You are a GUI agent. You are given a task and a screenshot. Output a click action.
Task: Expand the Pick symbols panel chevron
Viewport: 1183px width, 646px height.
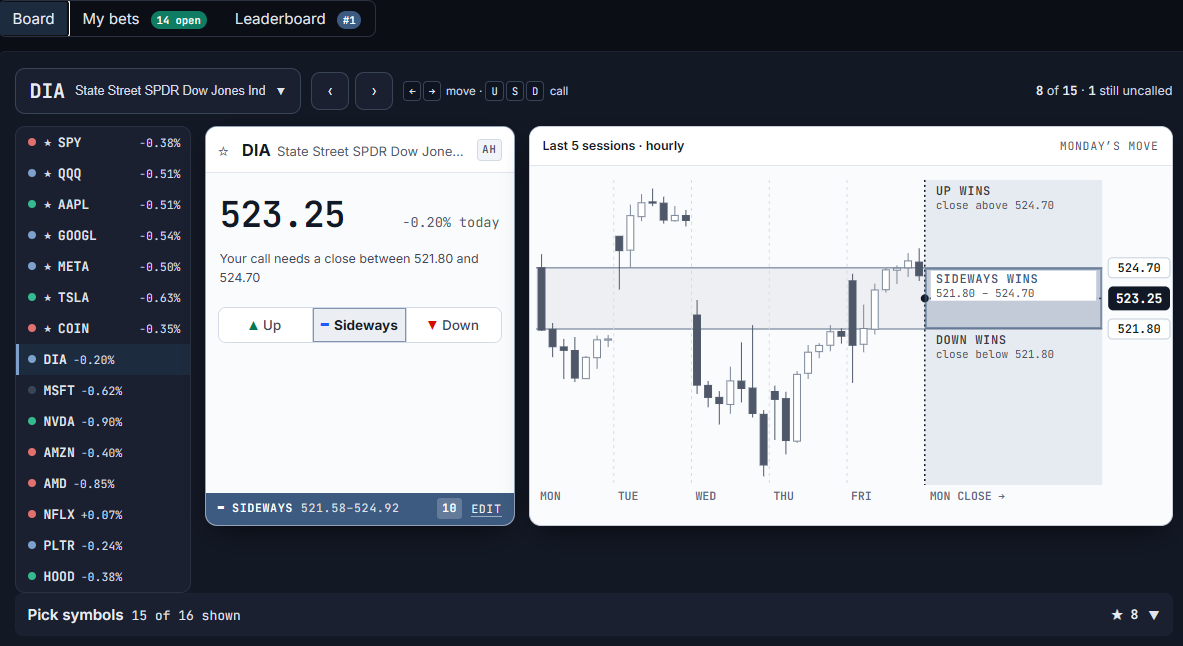1154,615
